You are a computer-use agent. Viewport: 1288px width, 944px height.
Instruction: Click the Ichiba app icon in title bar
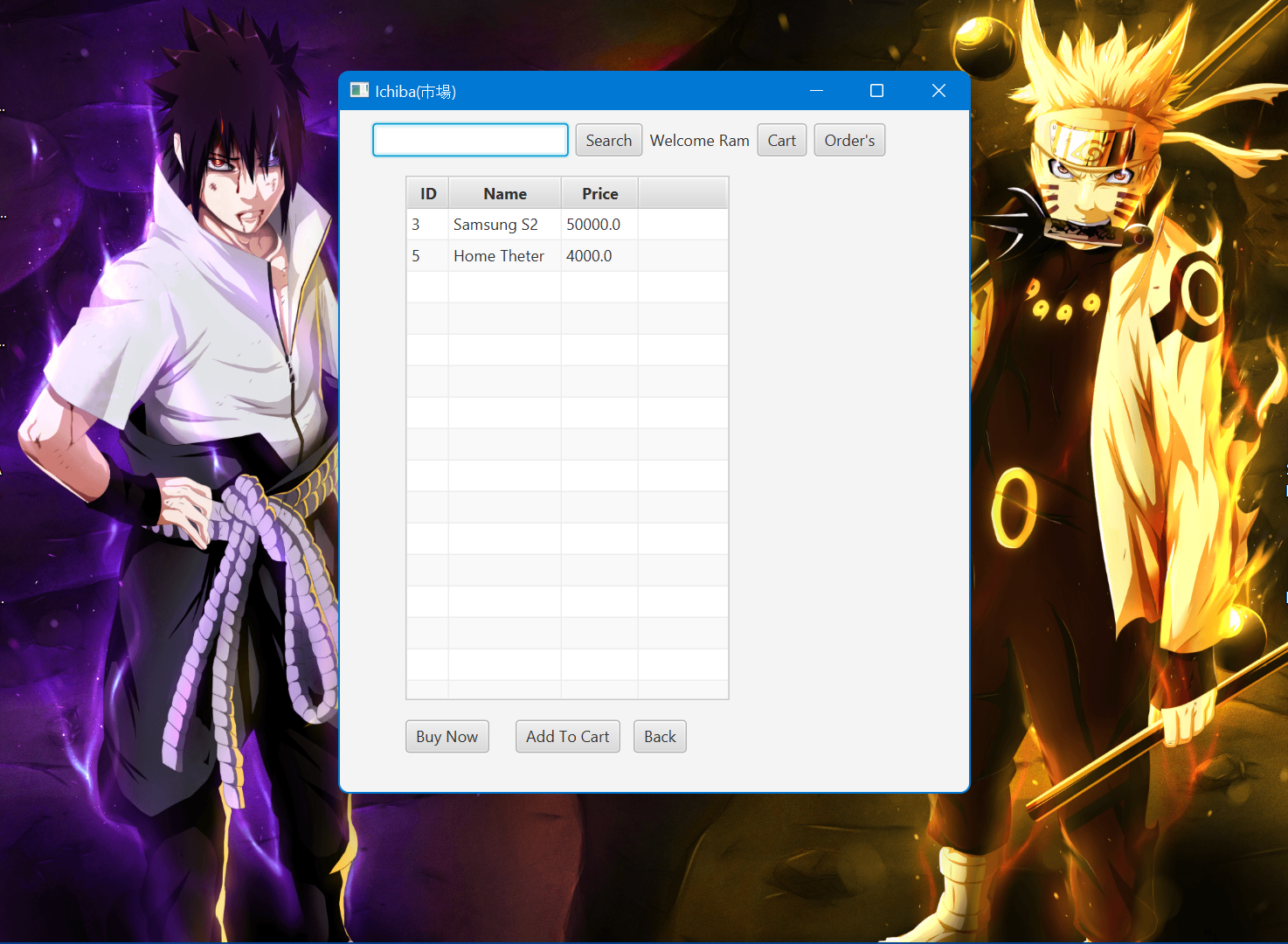(x=359, y=90)
